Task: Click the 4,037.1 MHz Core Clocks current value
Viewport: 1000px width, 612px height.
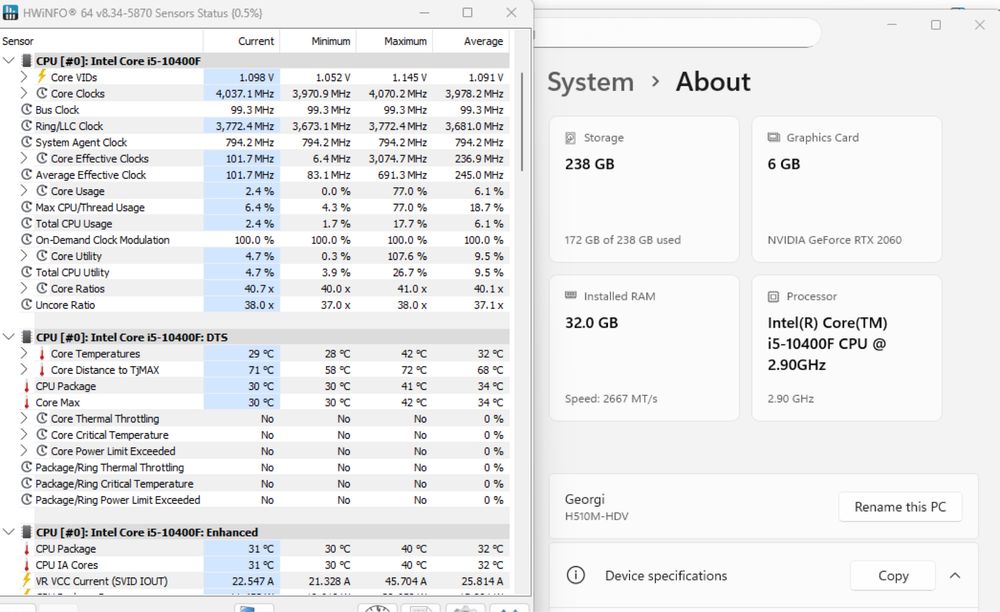Action: (244, 94)
